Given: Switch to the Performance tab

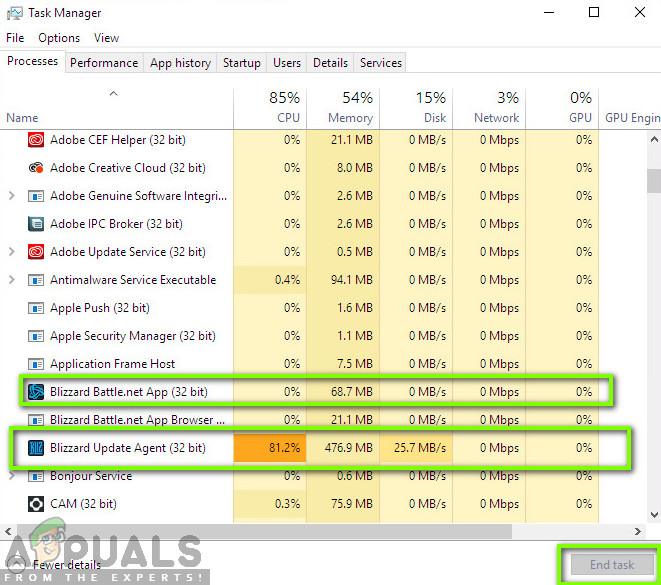Looking at the screenshot, I should (104, 63).
